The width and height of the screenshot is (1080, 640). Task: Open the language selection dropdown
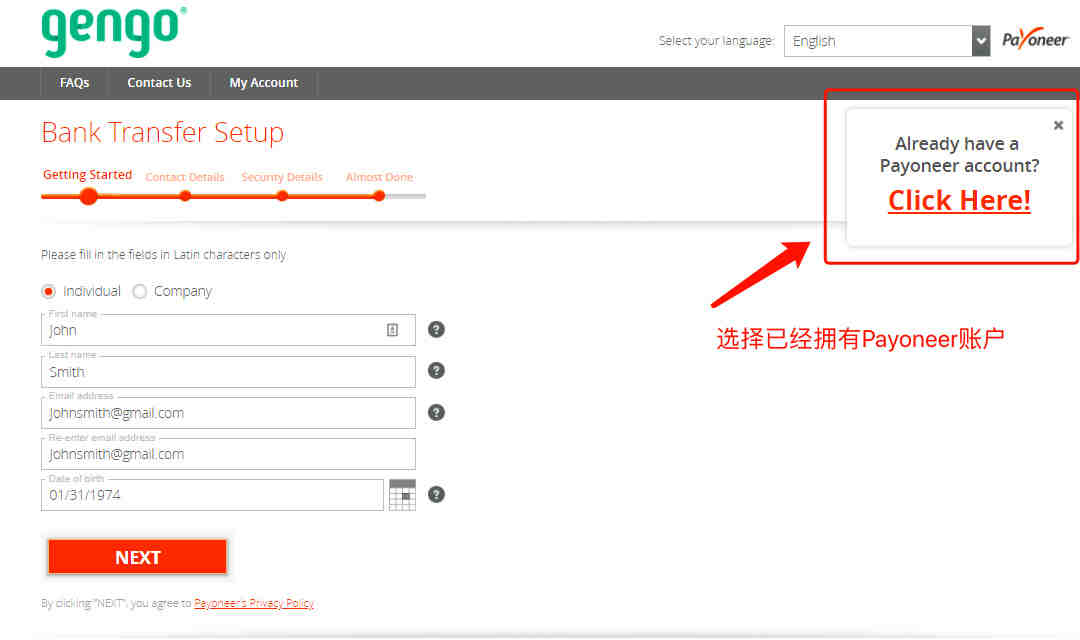tap(886, 41)
